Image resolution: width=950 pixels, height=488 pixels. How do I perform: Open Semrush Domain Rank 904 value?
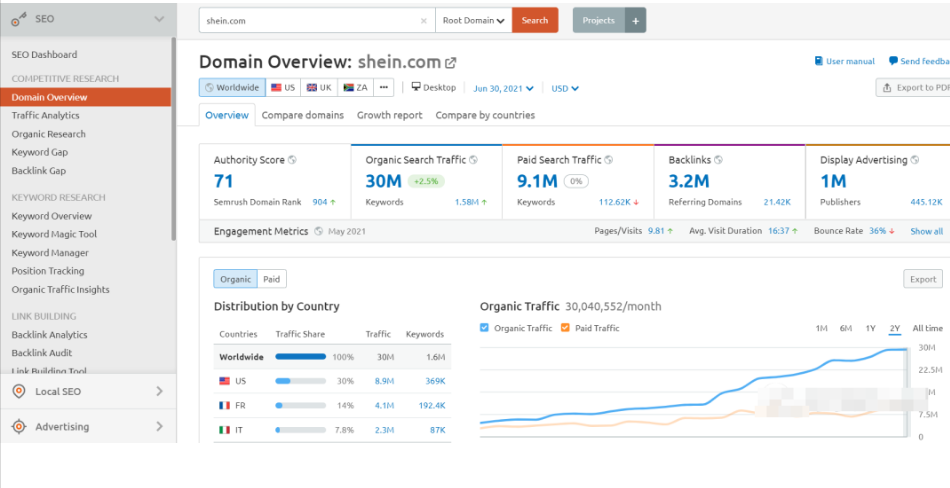320,202
